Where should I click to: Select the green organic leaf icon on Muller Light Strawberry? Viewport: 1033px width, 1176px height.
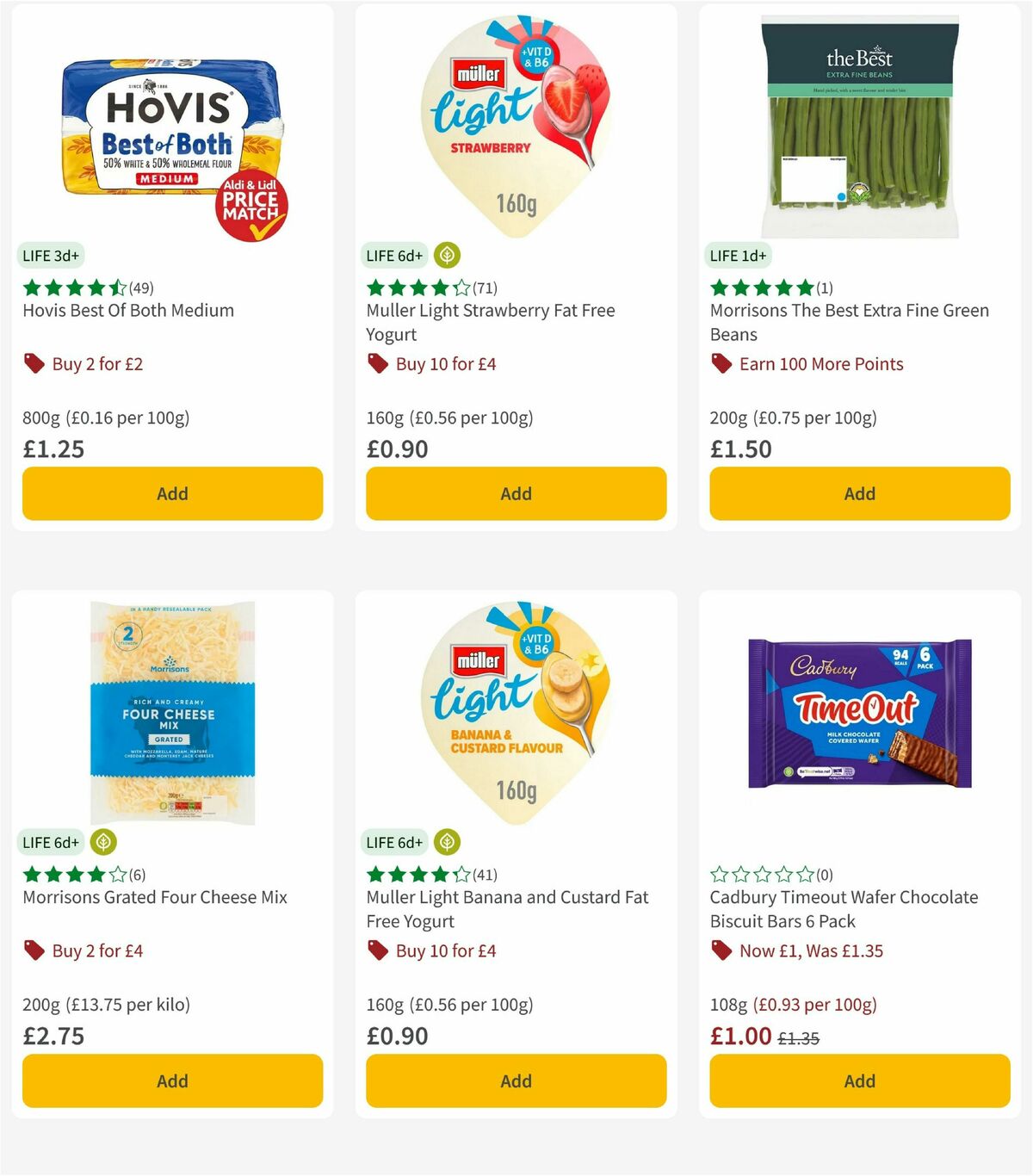click(x=447, y=255)
